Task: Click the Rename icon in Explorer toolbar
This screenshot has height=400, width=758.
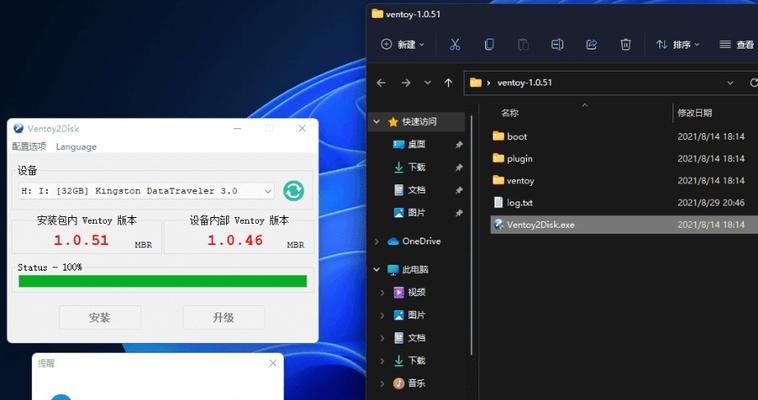Action: (x=557, y=44)
